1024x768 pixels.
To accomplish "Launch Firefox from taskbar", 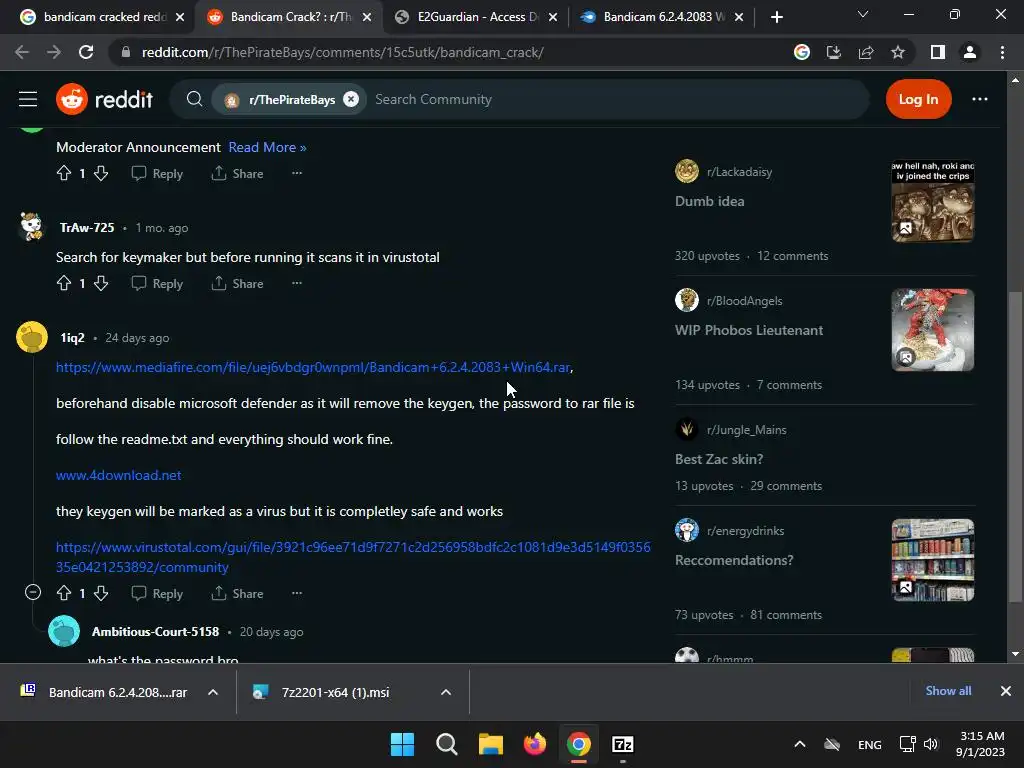I will 535,744.
